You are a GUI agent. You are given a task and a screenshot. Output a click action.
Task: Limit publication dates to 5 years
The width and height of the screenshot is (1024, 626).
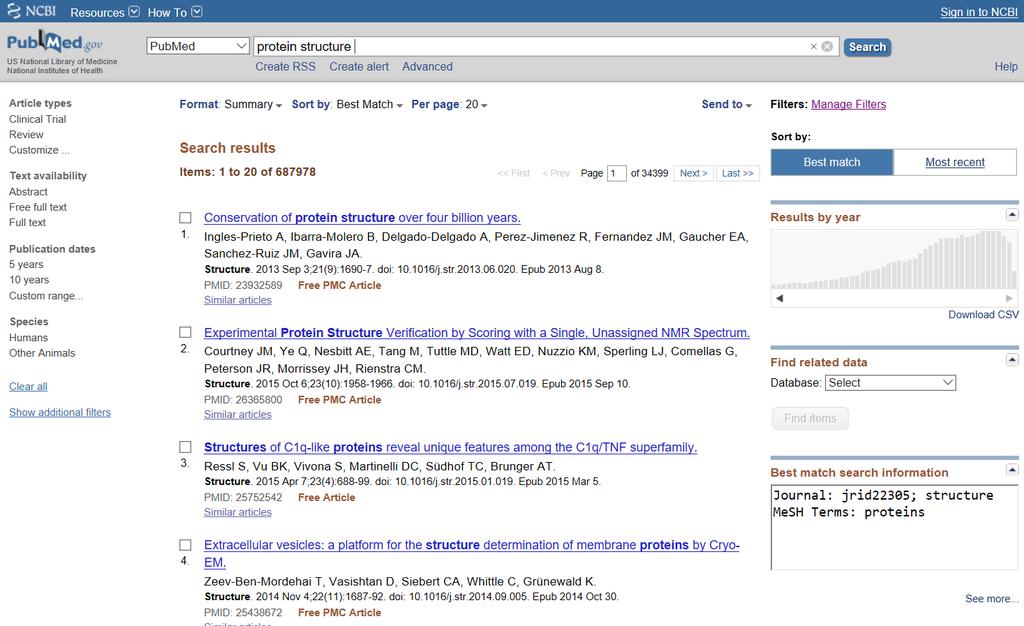[x=26, y=264]
